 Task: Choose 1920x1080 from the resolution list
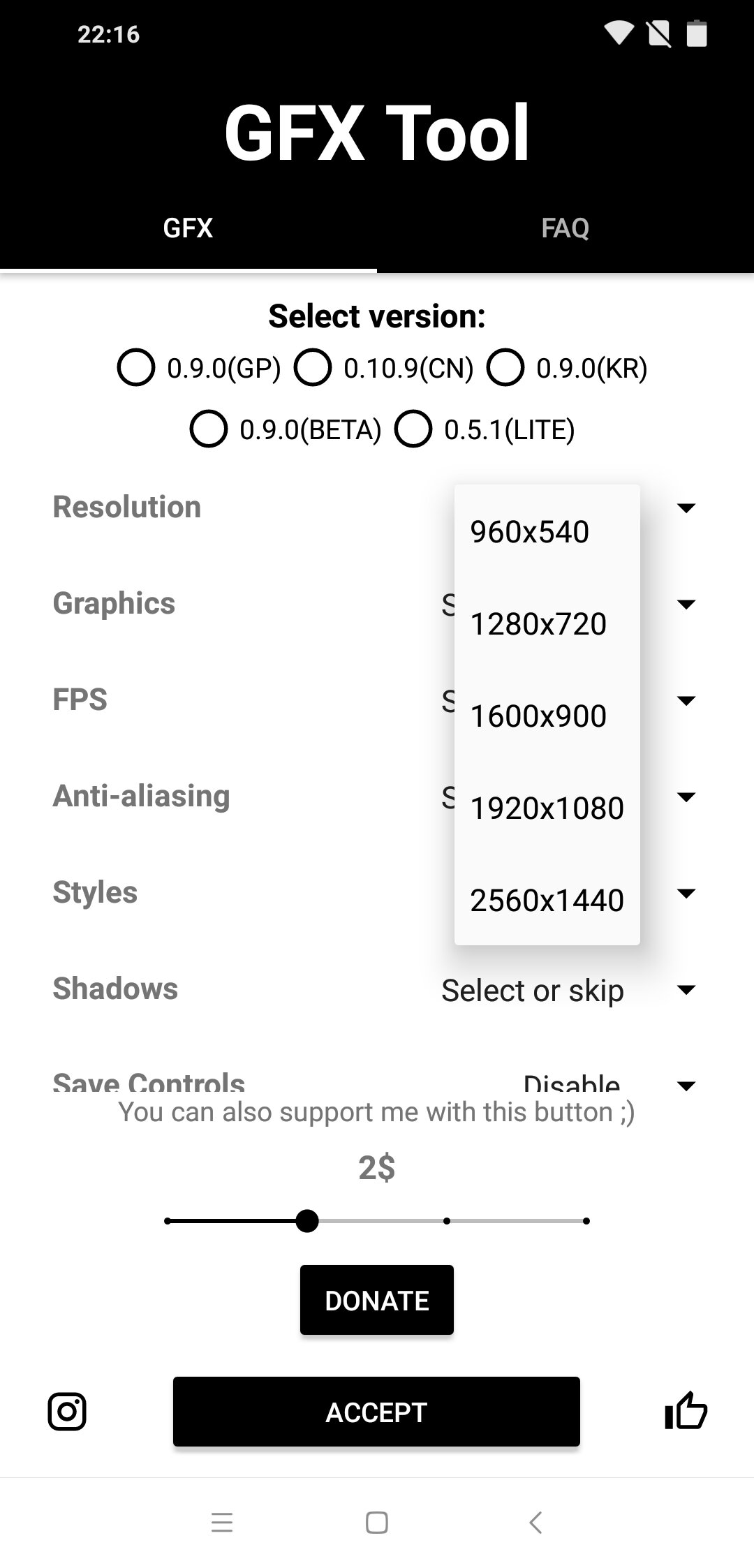[x=547, y=808]
